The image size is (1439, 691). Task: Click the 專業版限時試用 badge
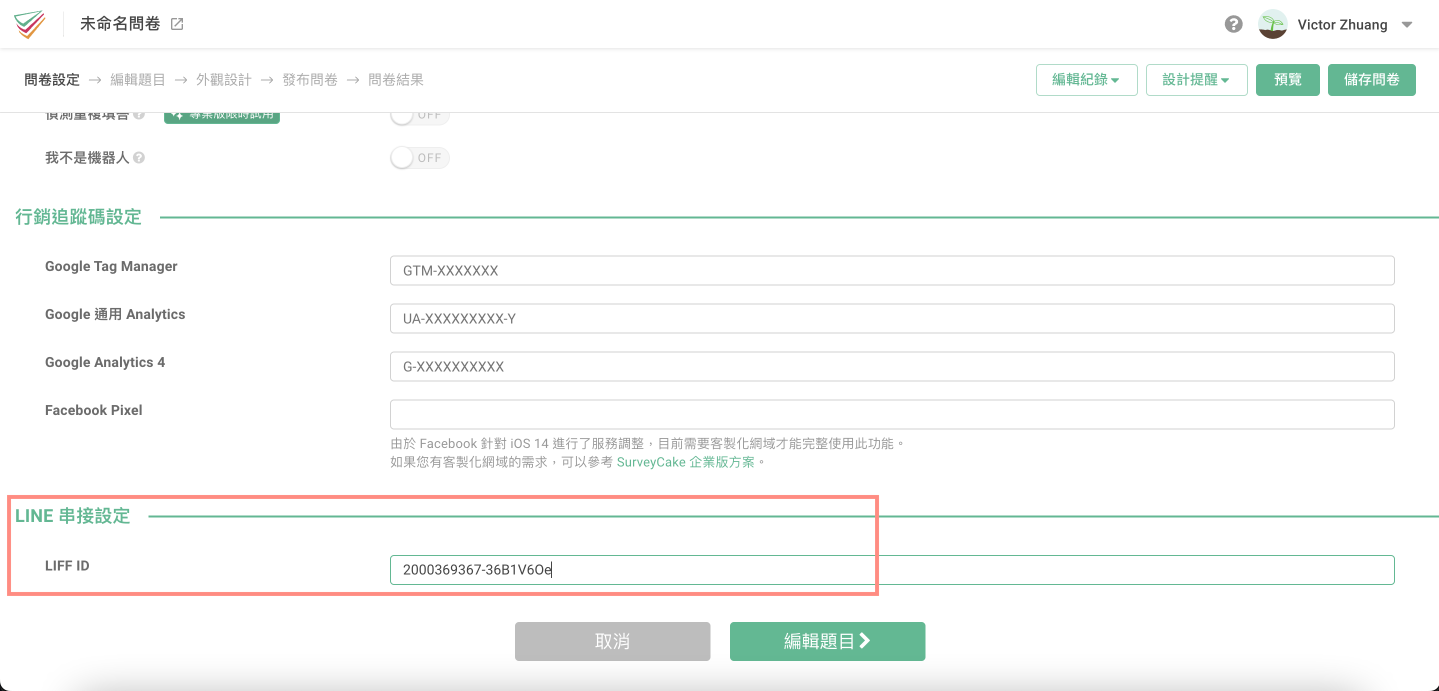[221, 116]
